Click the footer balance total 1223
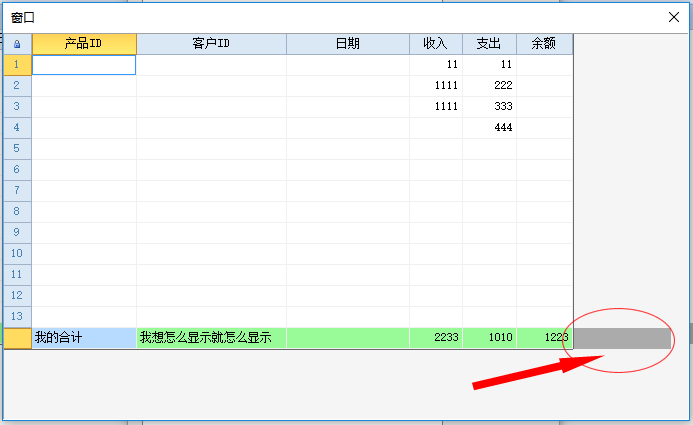 coord(544,338)
